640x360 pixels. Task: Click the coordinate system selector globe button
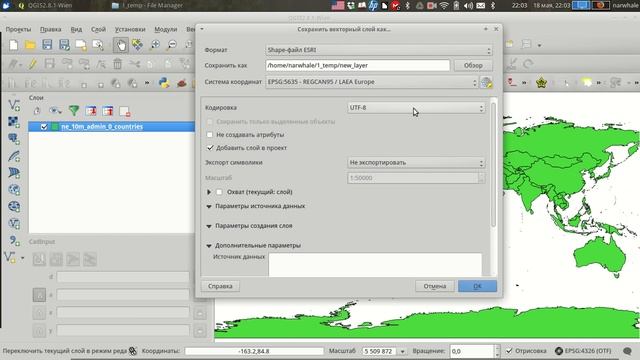[486, 82]
